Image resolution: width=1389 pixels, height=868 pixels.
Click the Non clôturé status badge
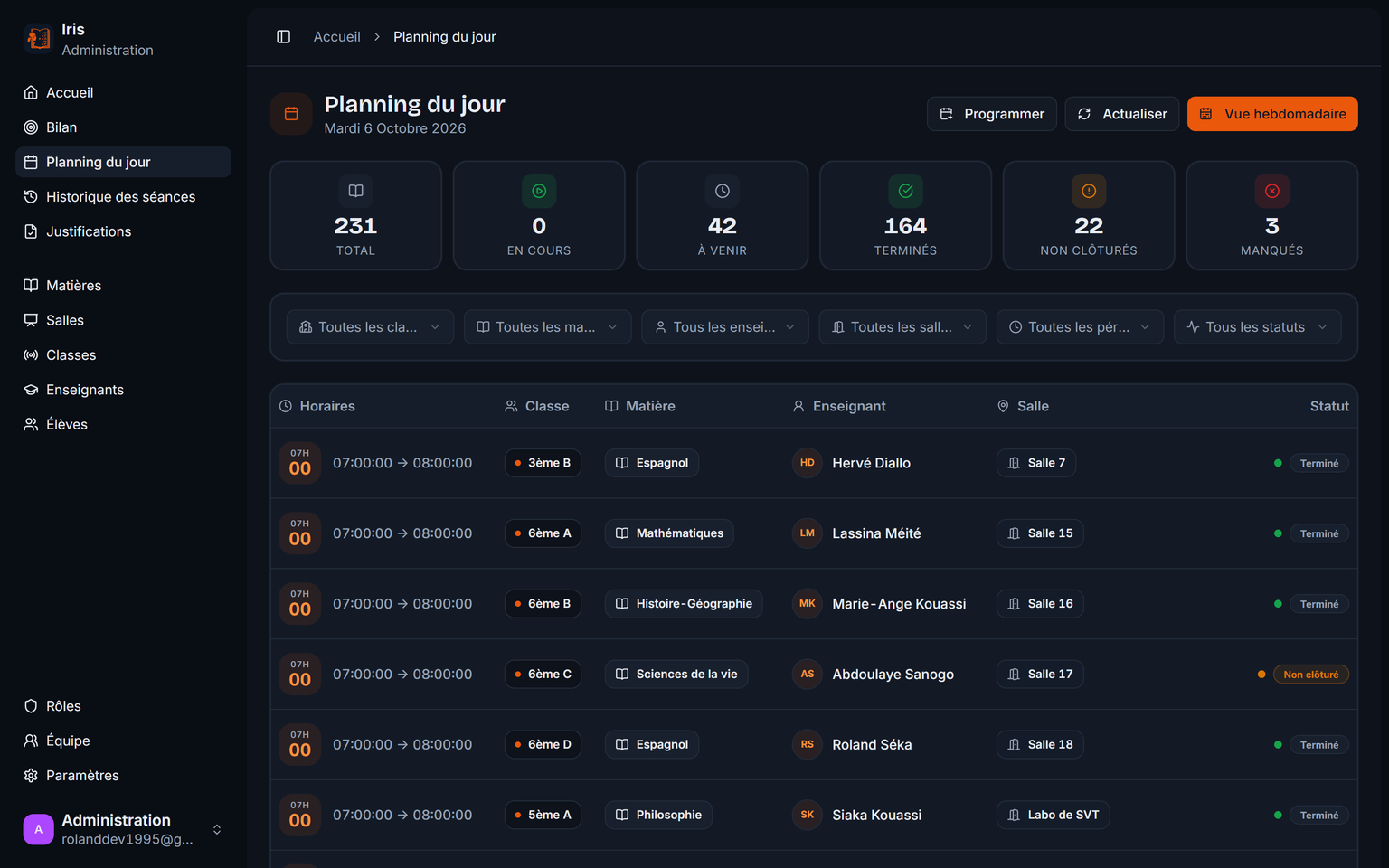pyautogui.click(x=1310, y=675)
